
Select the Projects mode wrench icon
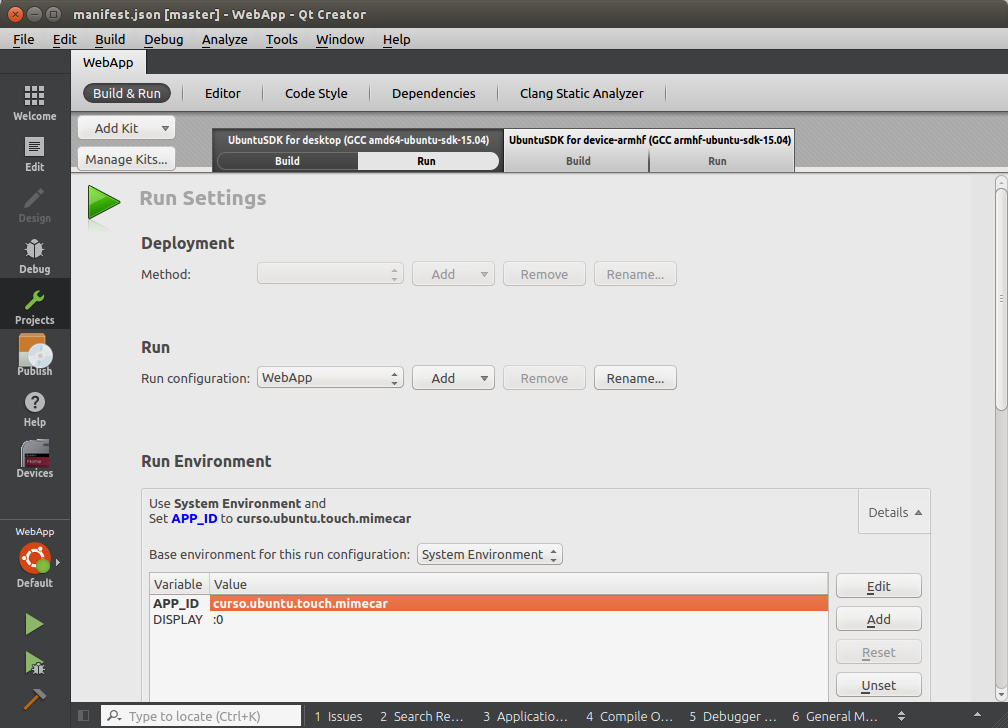click(x=35, y=300)
